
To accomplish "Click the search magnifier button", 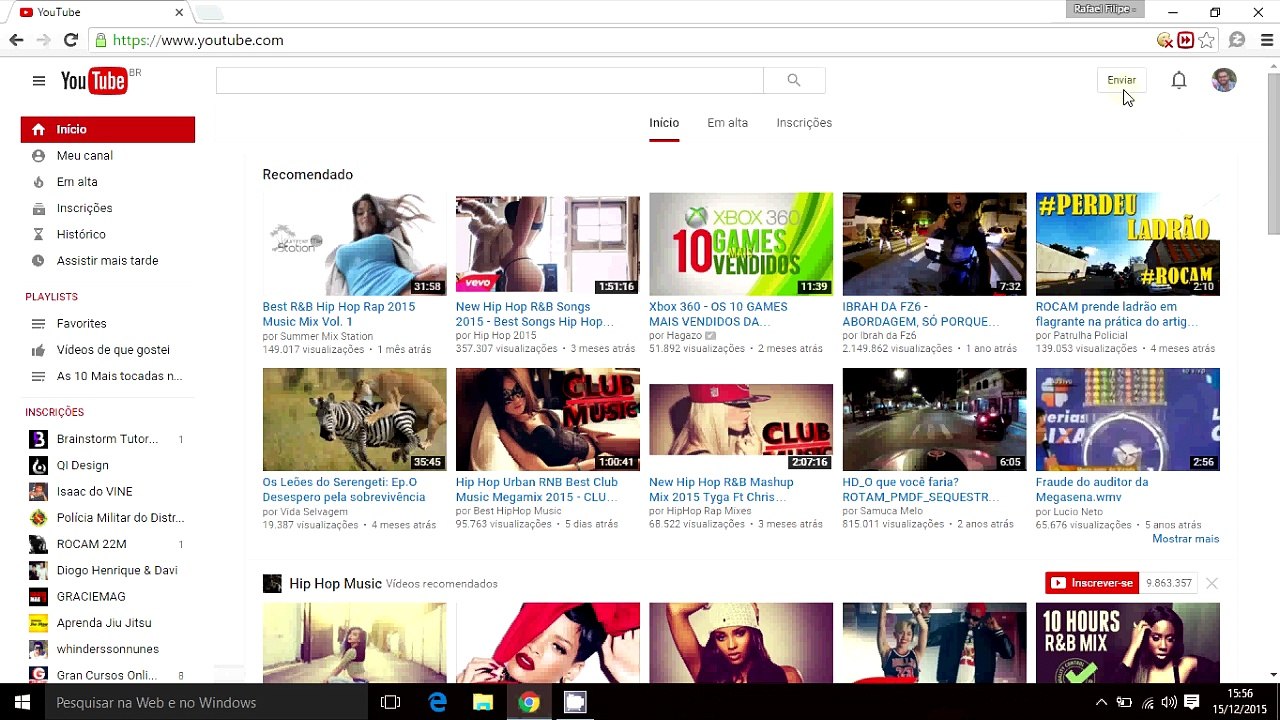I will [794, 80].
